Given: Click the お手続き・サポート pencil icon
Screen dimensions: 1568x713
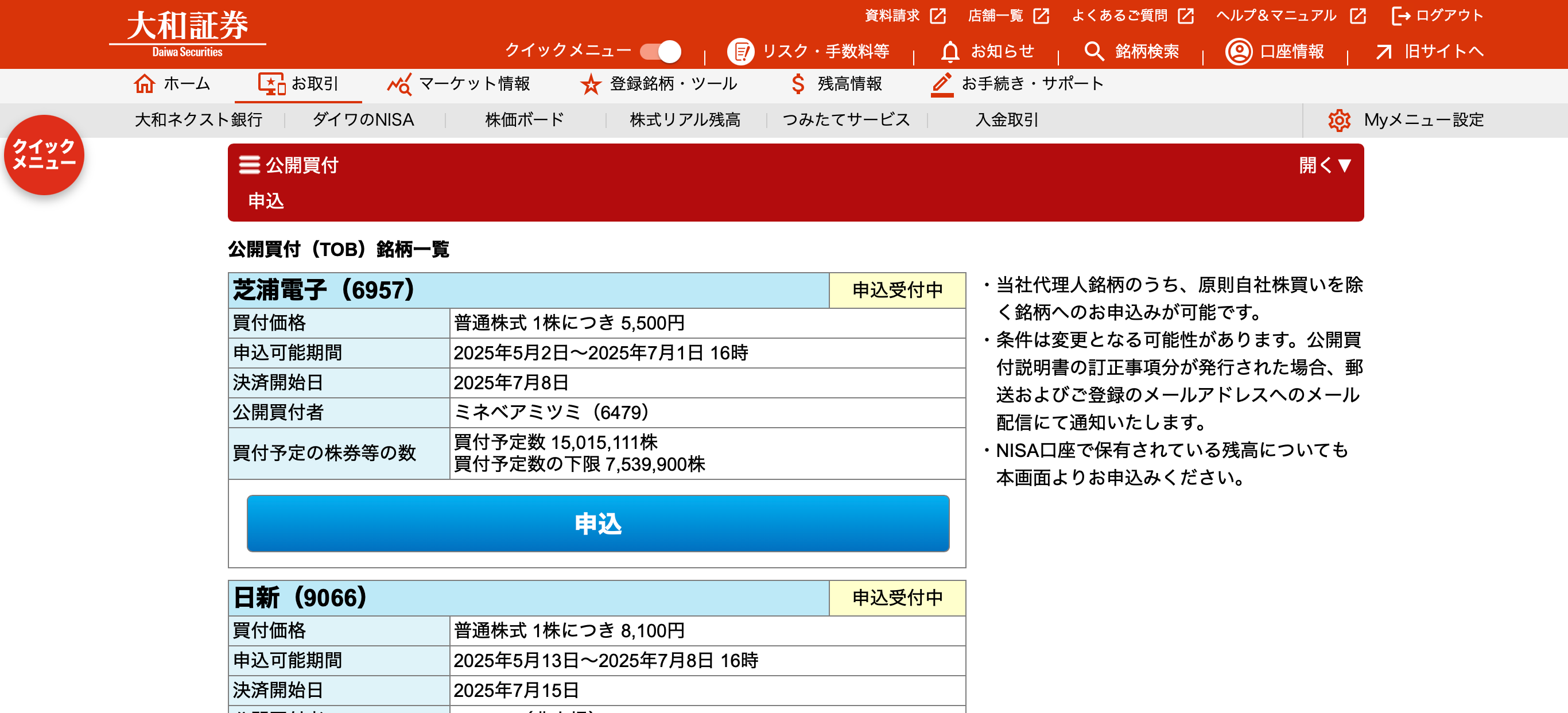Looking at the screenshot, I should 942,84.
